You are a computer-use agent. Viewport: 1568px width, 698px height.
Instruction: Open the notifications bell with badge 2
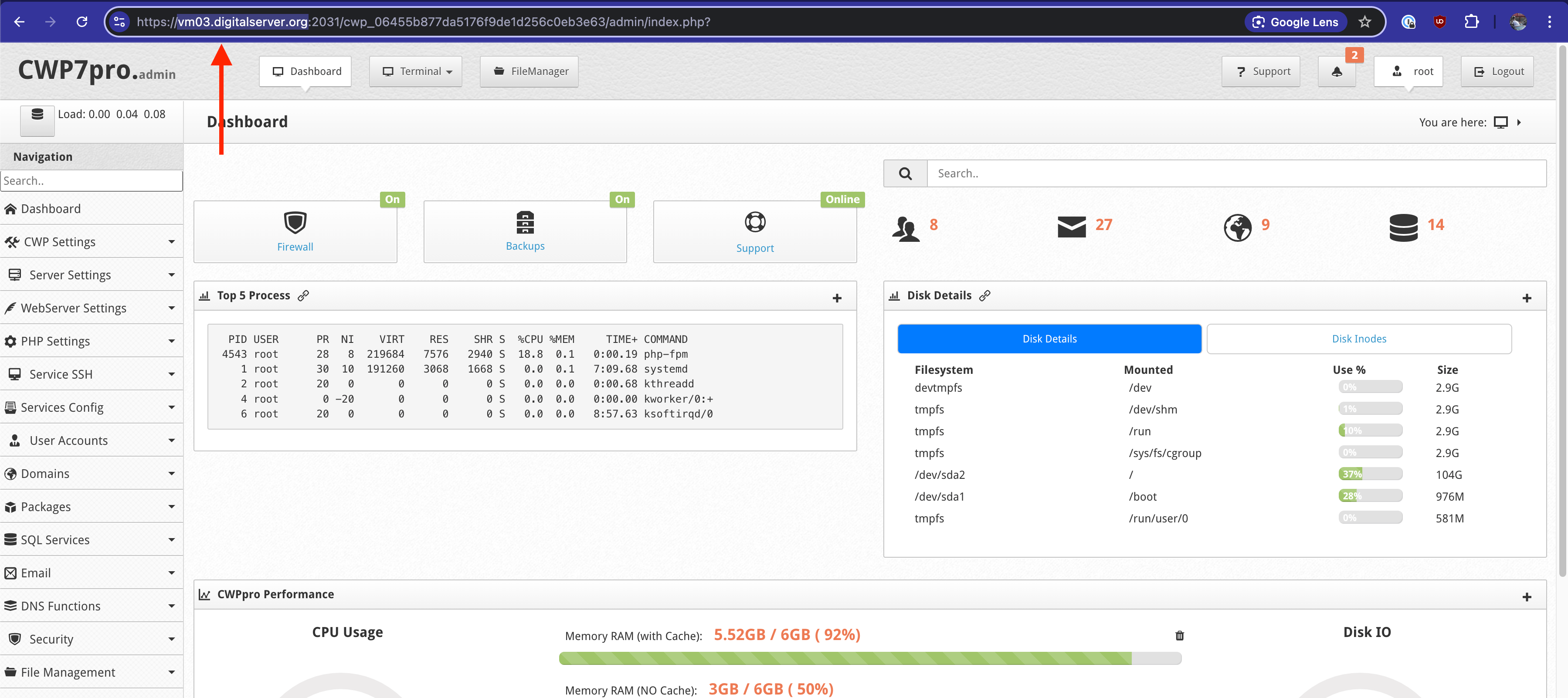tap(1337, 71)
